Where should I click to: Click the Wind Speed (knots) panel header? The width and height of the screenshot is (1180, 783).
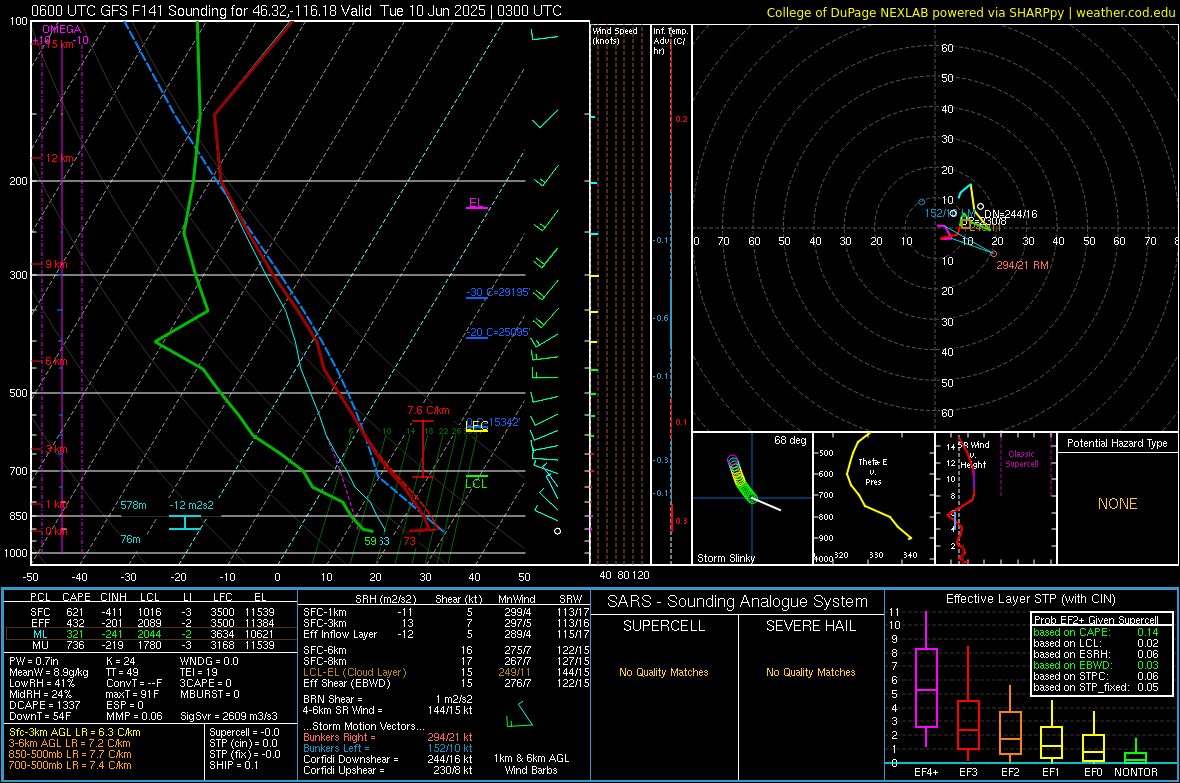(x=614, y=36)
